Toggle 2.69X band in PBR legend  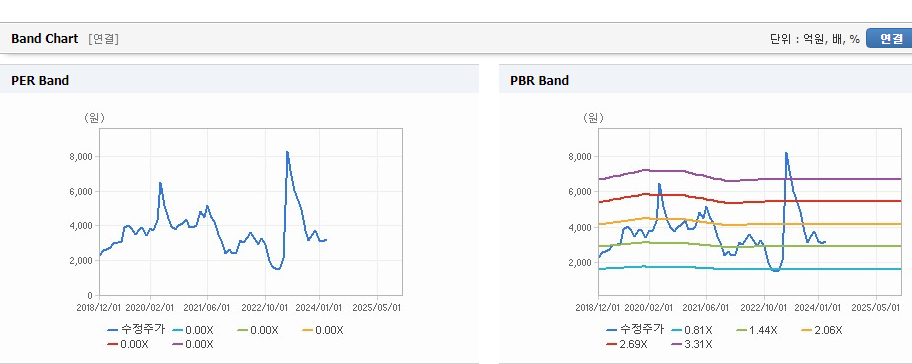coord(627,344)
